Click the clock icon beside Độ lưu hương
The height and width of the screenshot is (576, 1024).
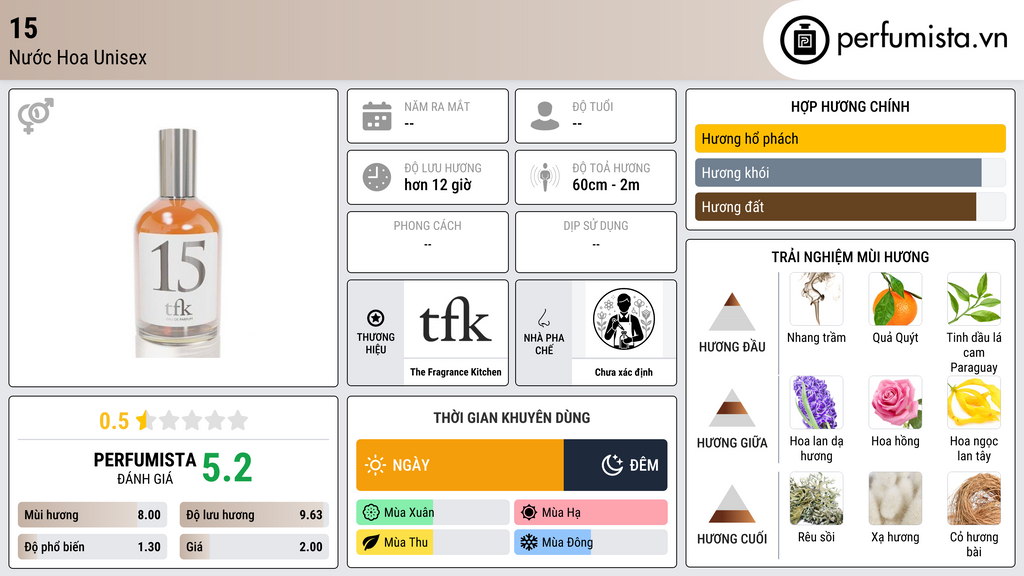tap(377, 177)
